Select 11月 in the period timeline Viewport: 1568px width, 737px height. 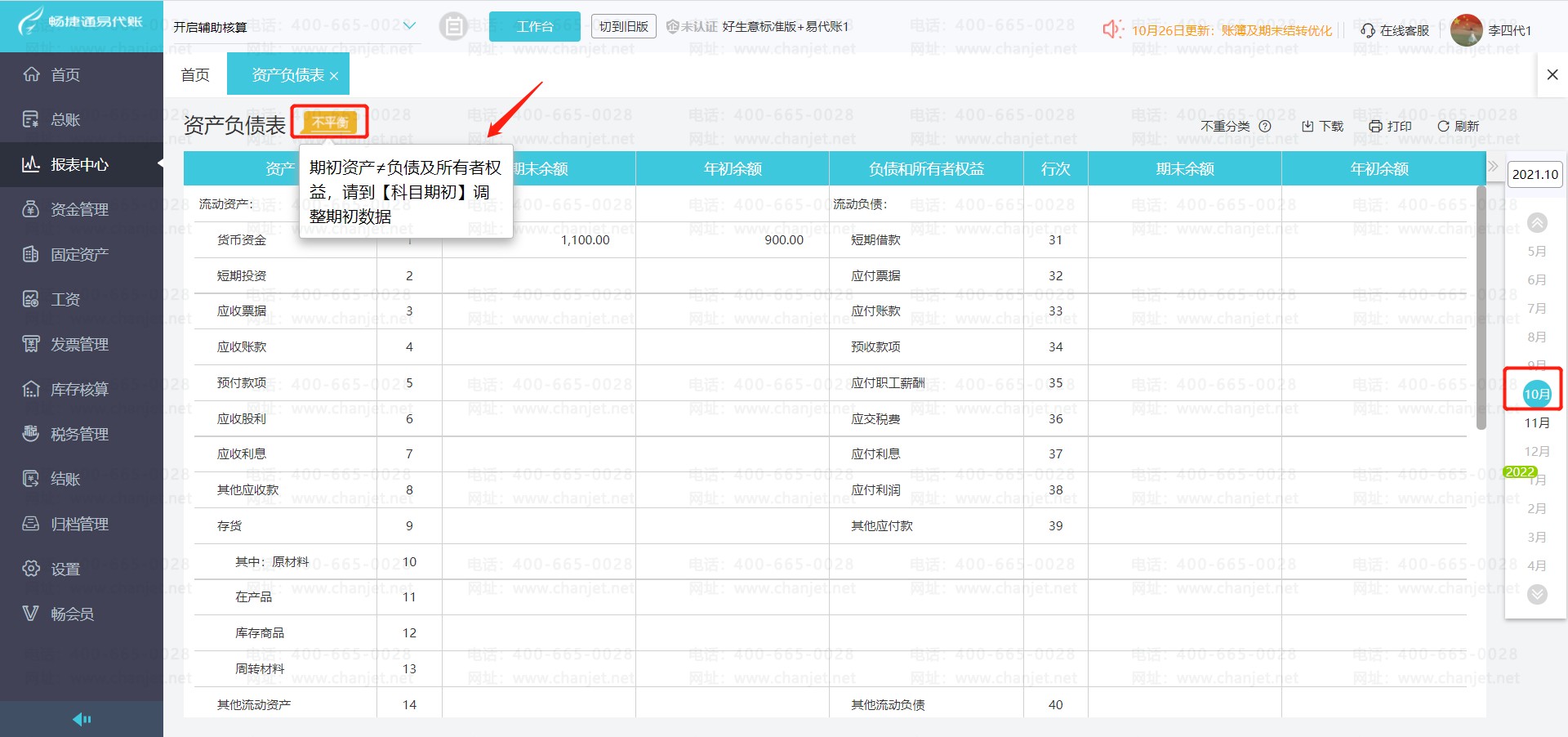click(1536, 423)
